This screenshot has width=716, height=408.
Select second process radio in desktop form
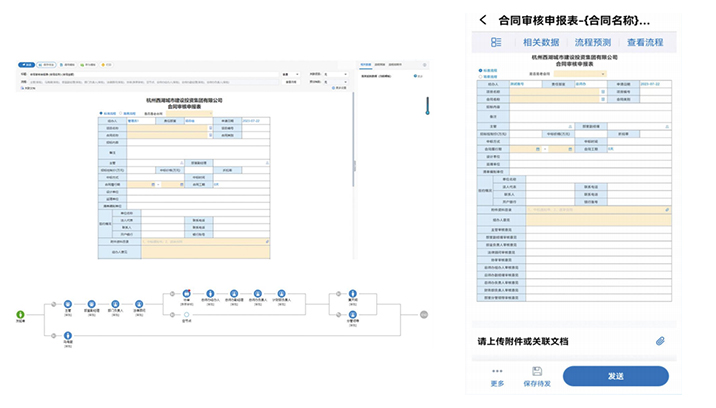click(x=121, y=113)
